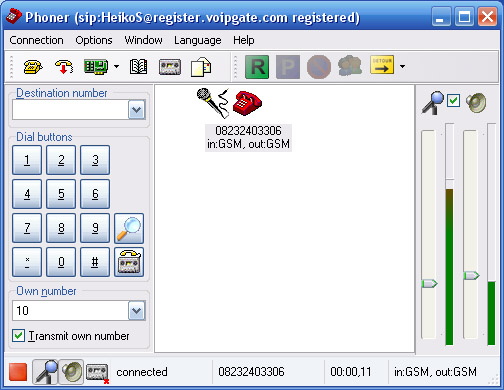Dial digit 1 on keypad
The height and width of the screenshot is (390, 504).
(x=27, y=160)
